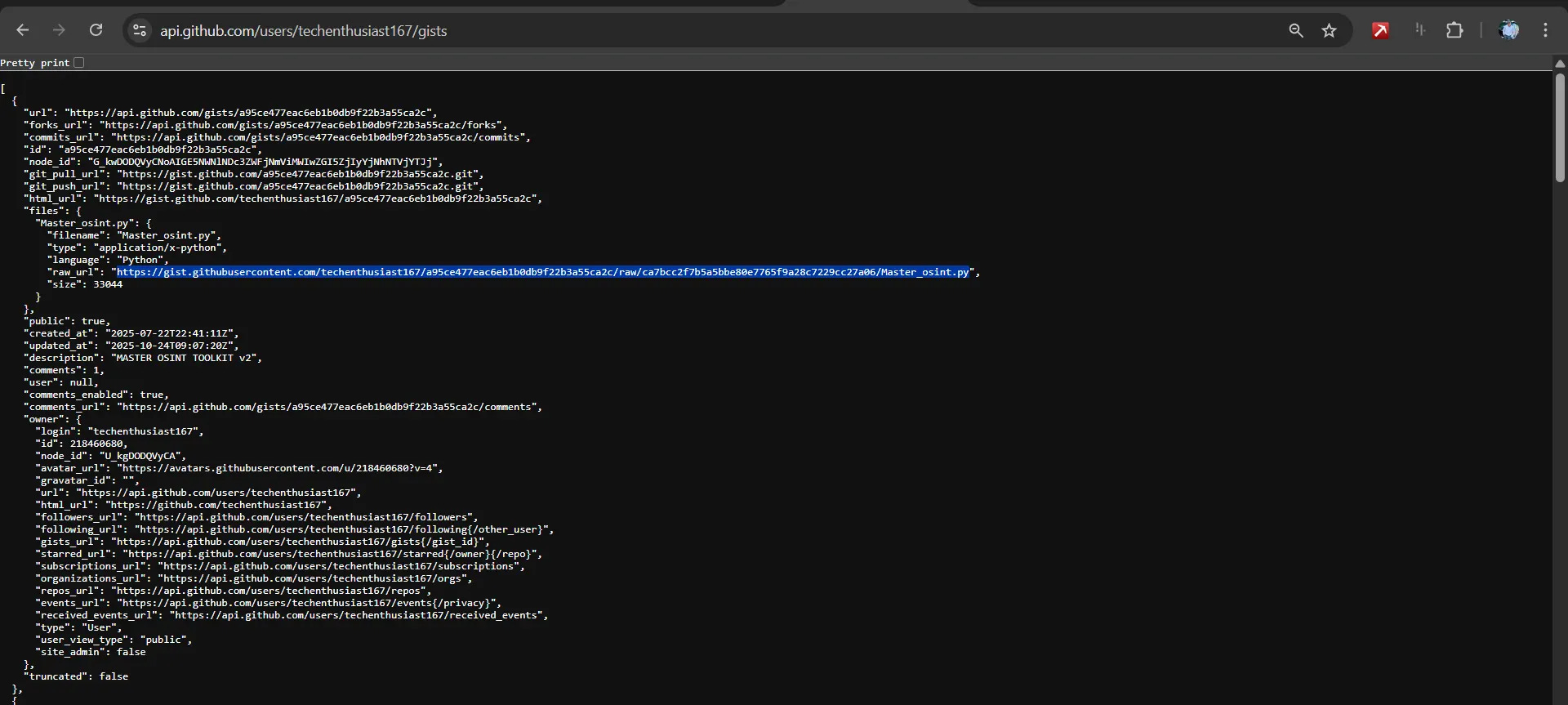The width and height of the screenshot is (1568, 705).
Task: Click the "node_id": "U_kgDODQVyCA" line
Action: click(111, 456)
